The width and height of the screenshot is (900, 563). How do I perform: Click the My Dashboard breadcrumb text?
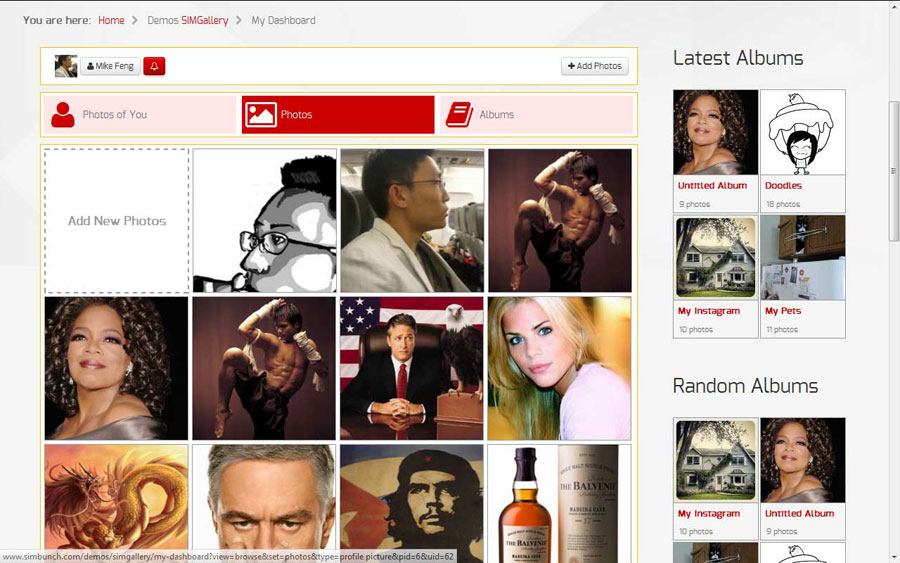click(x=284, y=20)
